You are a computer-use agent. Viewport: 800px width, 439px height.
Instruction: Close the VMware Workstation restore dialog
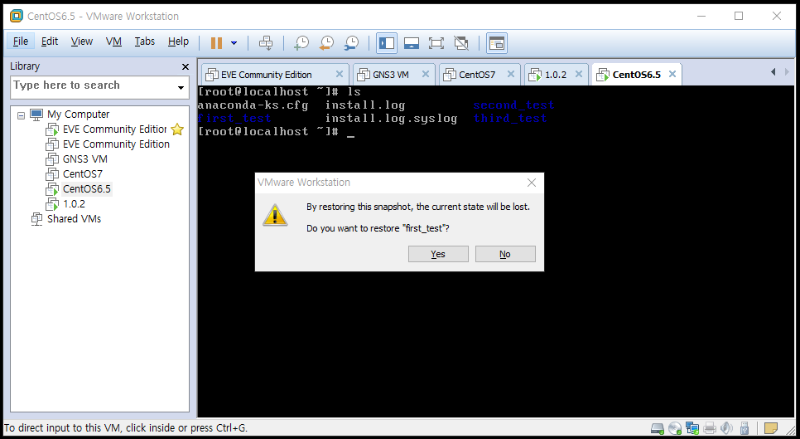point(532,183)
